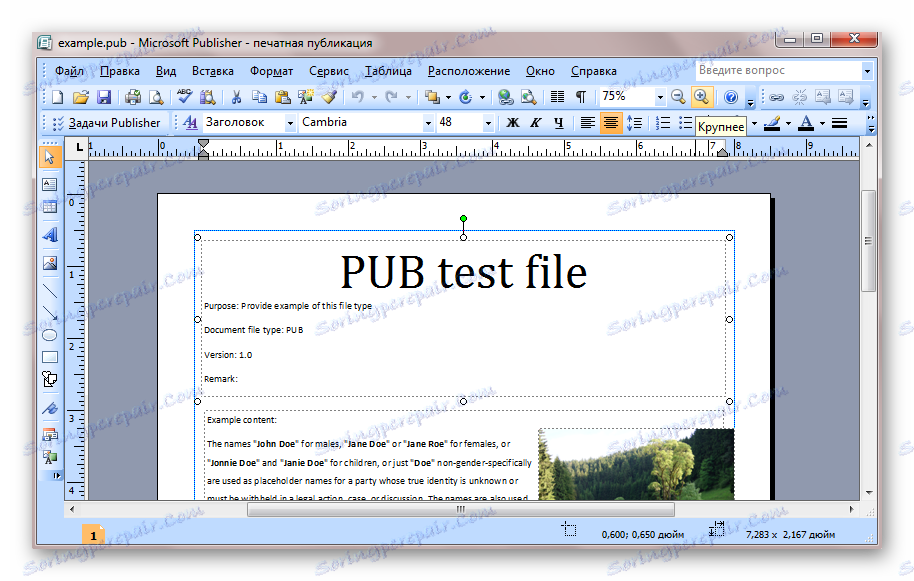Select the Bookmark tool

50,408
